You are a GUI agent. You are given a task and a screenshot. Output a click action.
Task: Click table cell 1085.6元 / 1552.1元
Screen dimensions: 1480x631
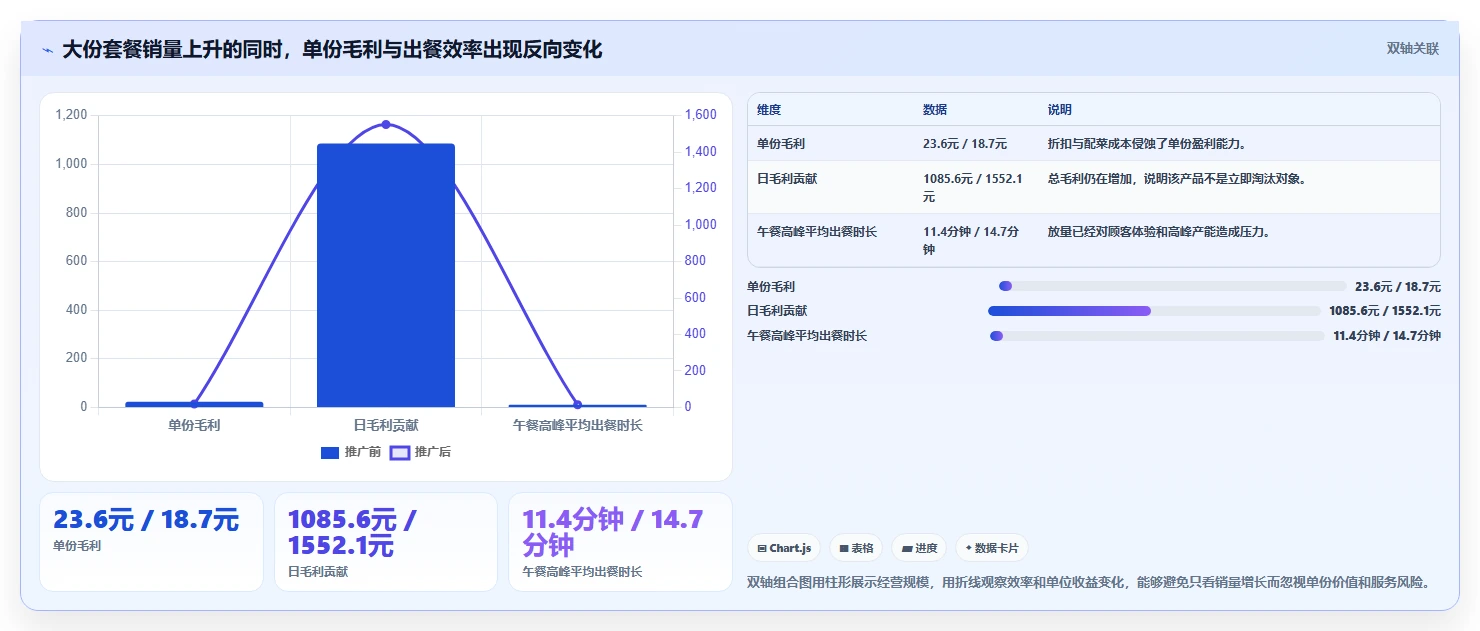point(973,187)
